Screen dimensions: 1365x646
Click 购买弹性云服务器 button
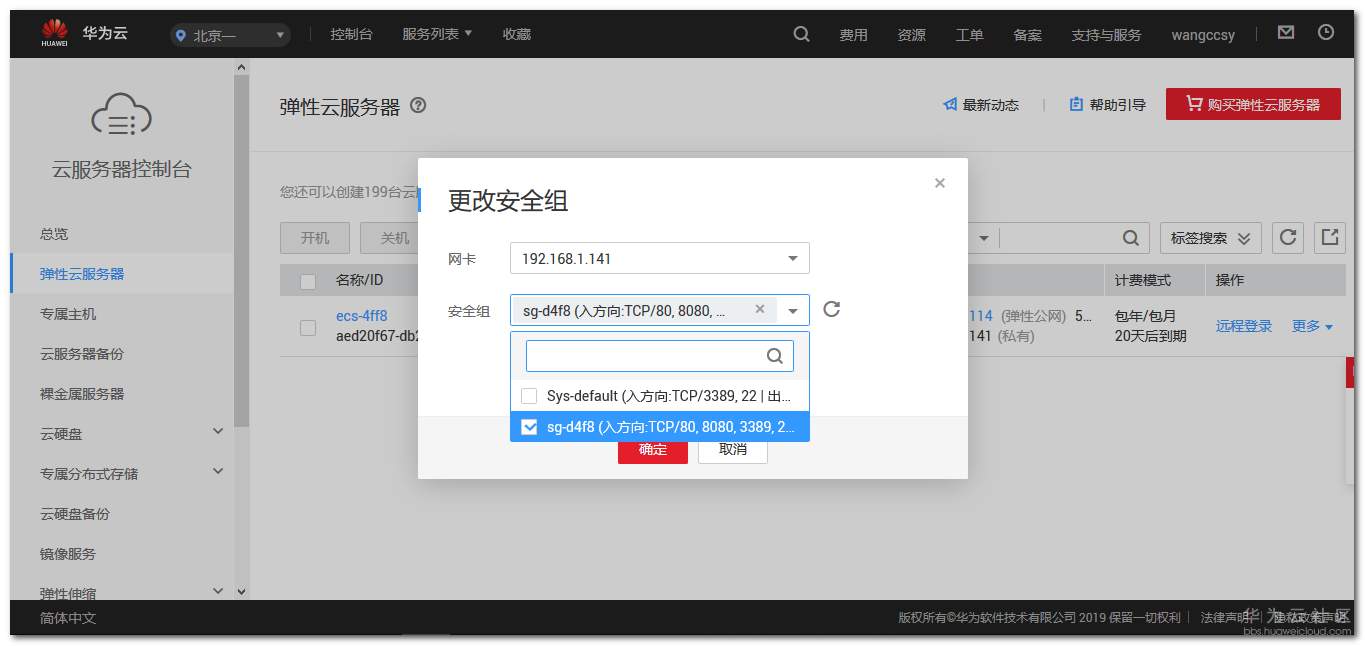(1253, 104)
